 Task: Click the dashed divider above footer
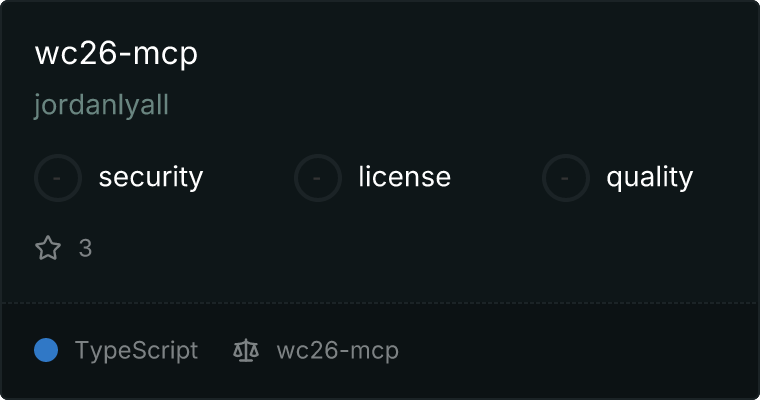[380, 303]
